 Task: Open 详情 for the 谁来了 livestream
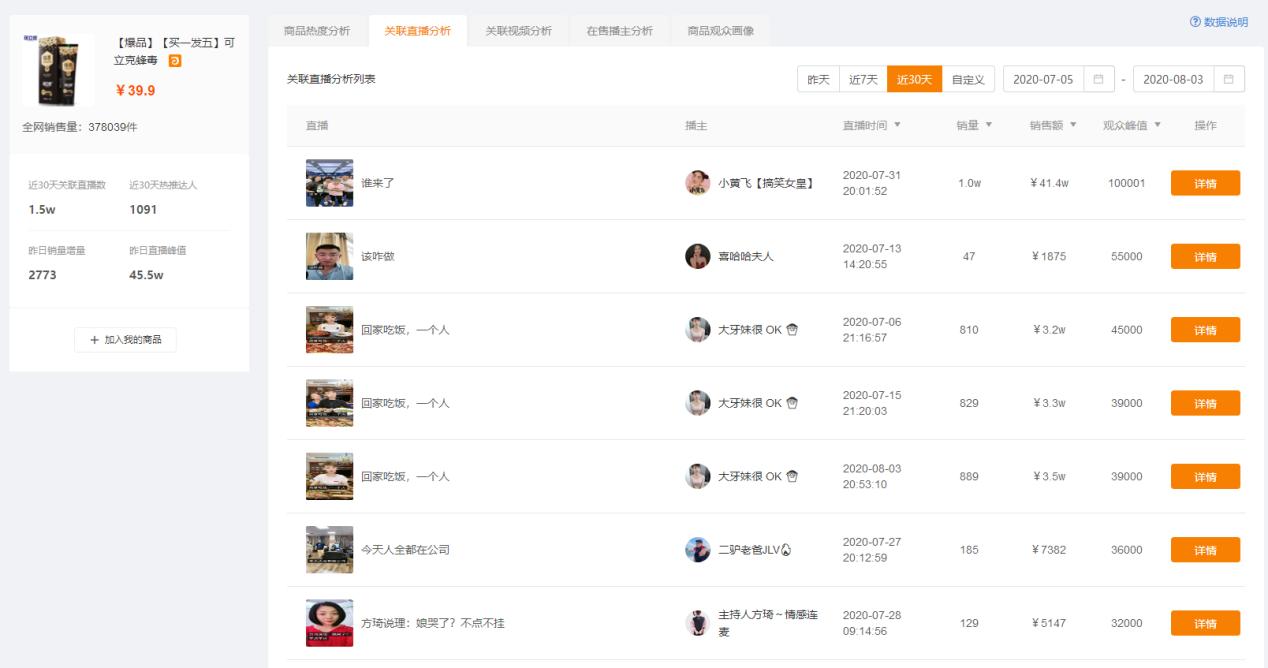click(x=1205, y=183)
